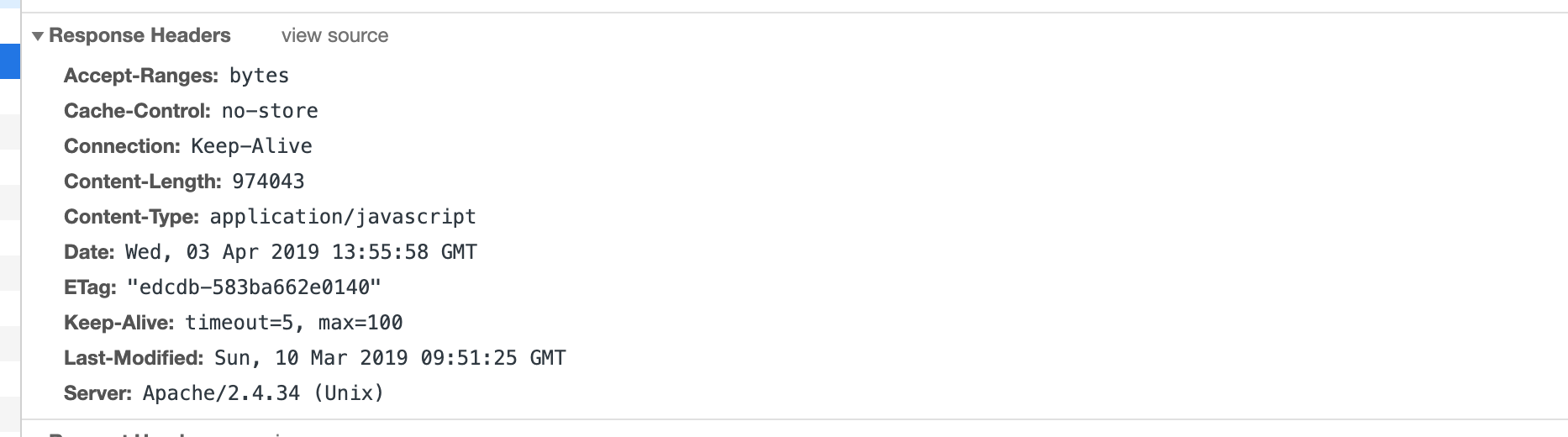Viewport: 1568px width, 437px height.
Task: Select the Content-Type header name
Action: (132, 217)
